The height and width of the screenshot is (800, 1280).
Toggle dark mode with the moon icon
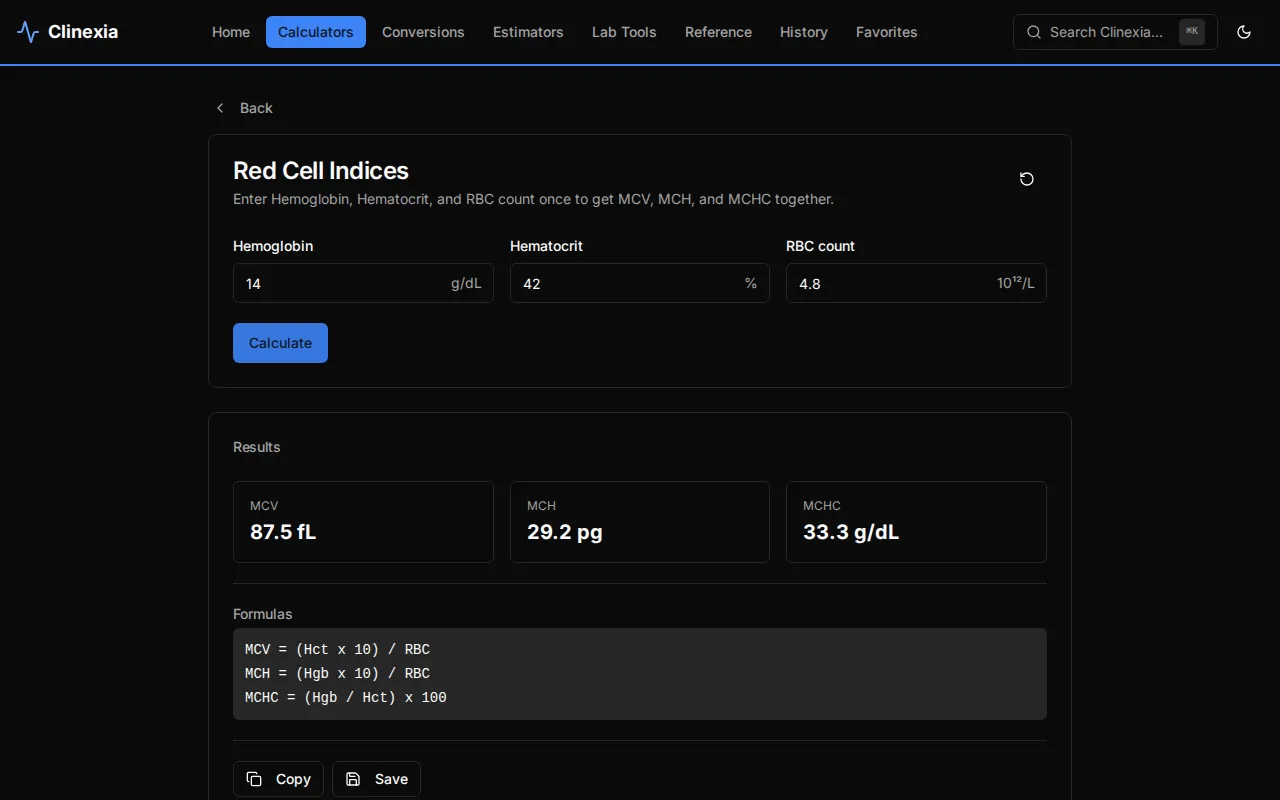click(1244, 32)
